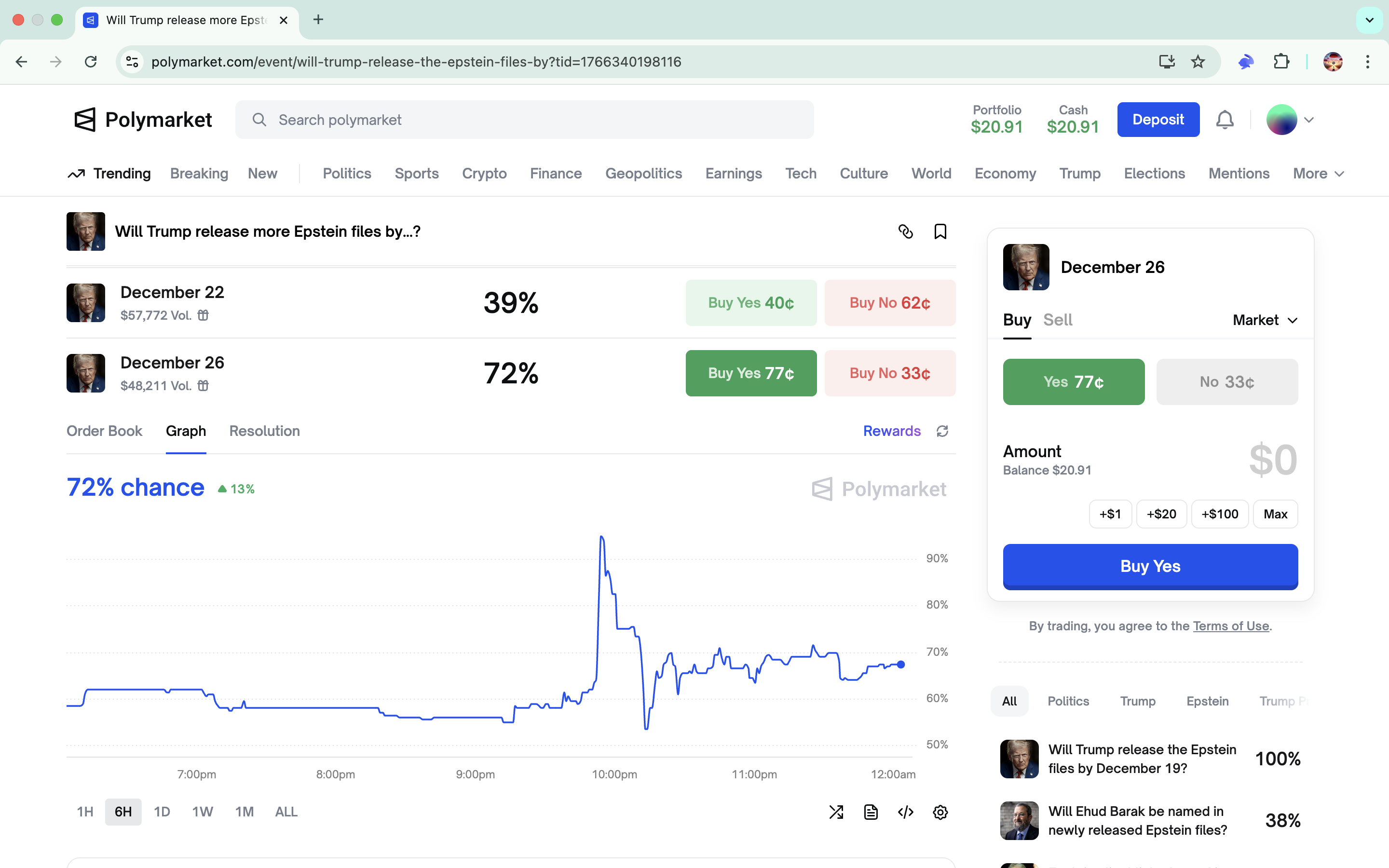Toggle the Epstein filter chip
1389x868 pixels.
tap(1207, 701)
